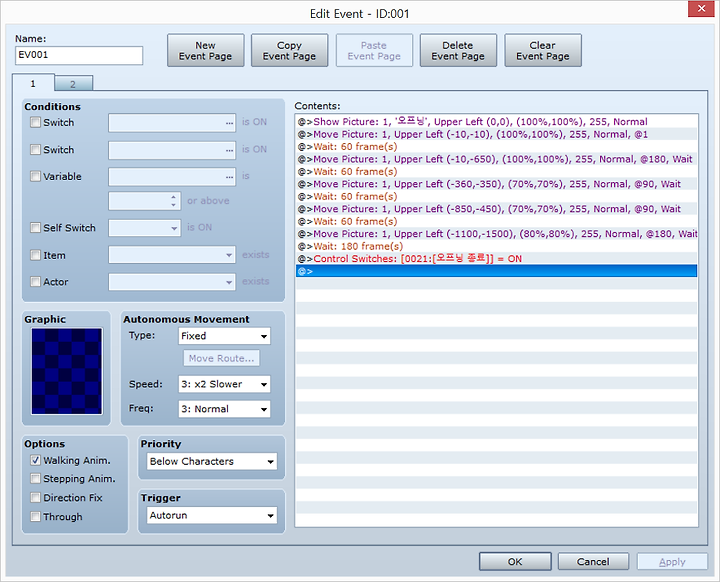720x582 pixels.
Task: Select the Wait: 180 frame(s) line
Action: tap(496, 246)
